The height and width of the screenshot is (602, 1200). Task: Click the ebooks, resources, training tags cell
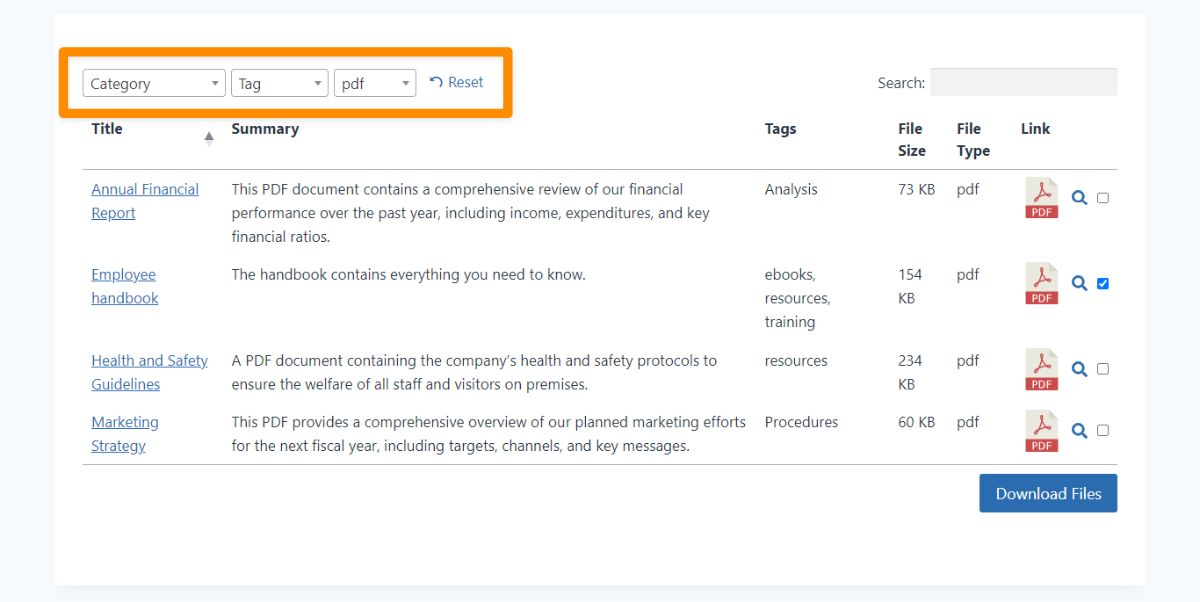click(x=798, y=298)
